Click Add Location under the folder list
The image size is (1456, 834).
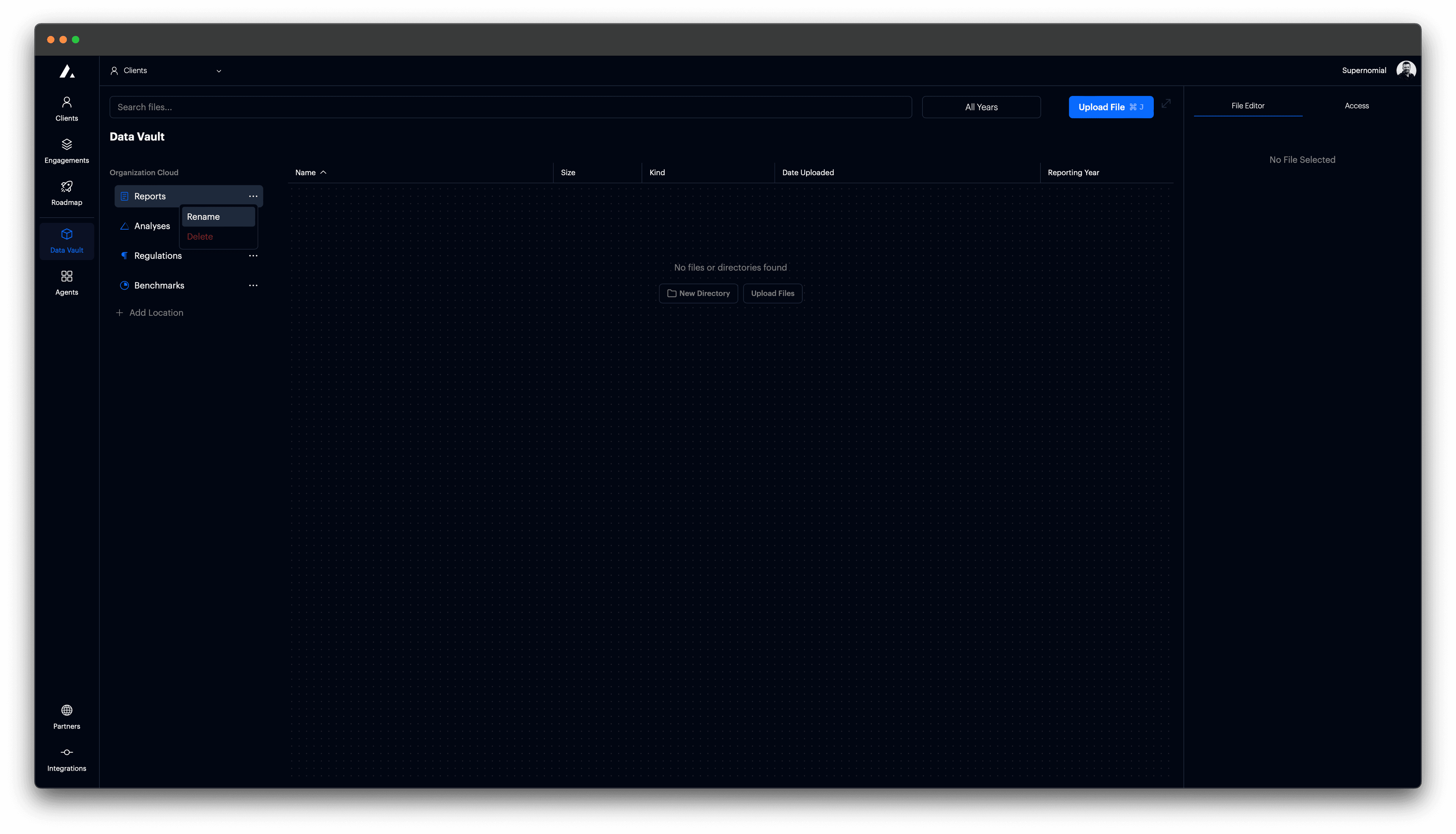[x=150, y=312]
